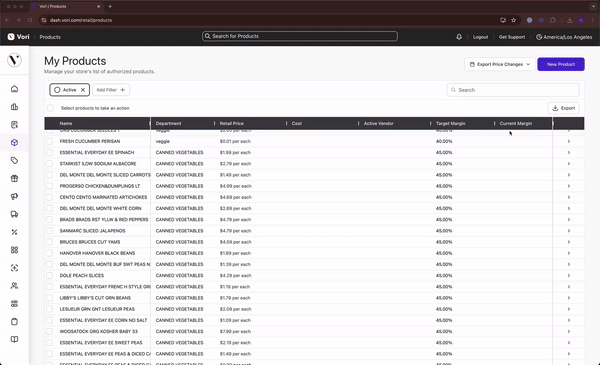Open the clipboard sidebar icon
Image resolution: width=600 pixels, height=365 pixels.
tap(14, 322)
